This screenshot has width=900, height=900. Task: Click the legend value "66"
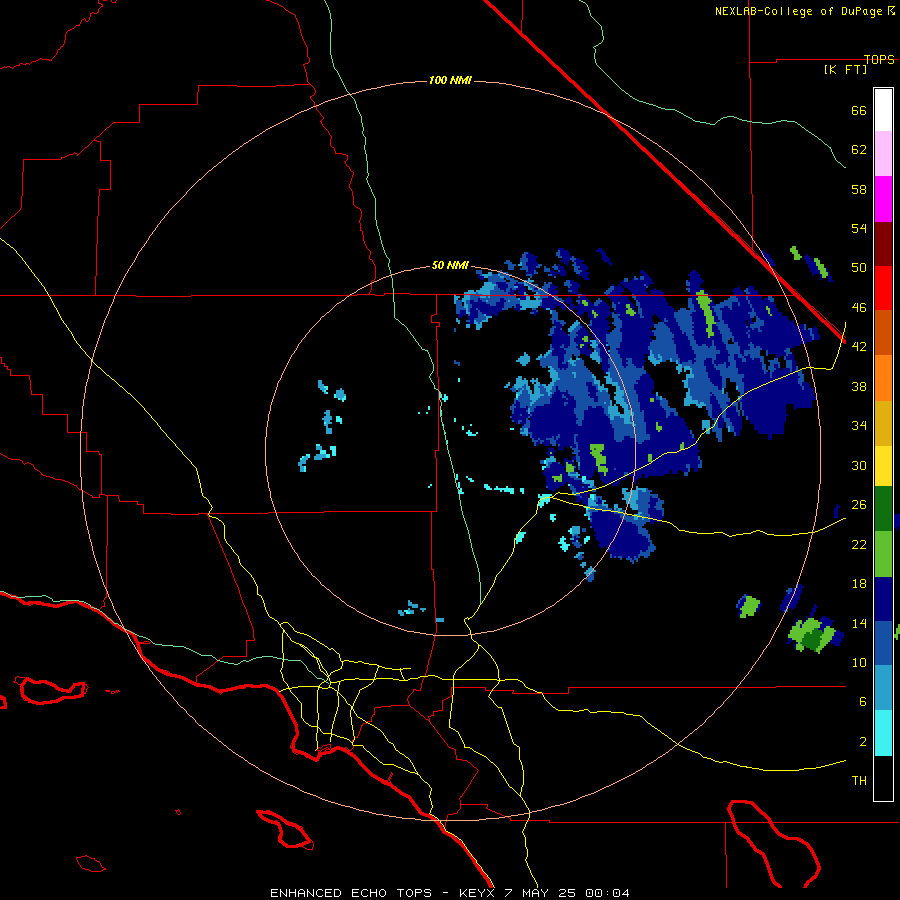pyautogui.click(x=859, y=110)
